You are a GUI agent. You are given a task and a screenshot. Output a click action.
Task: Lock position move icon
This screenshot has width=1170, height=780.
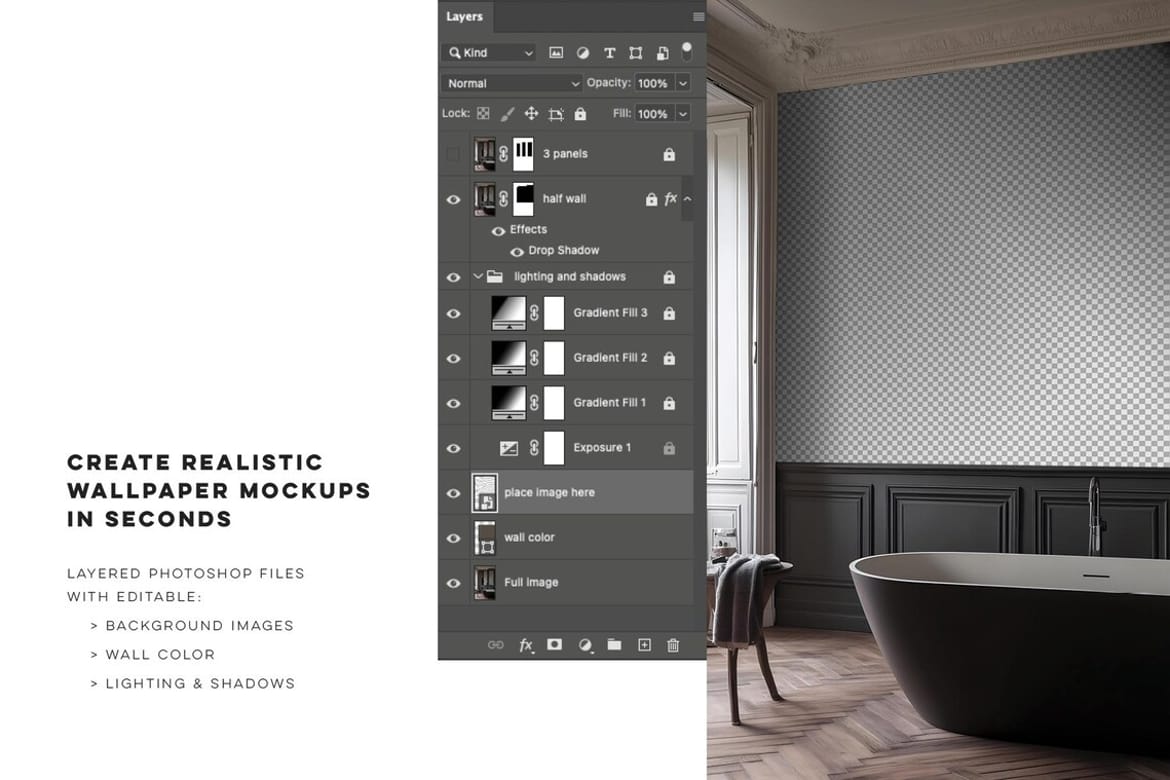tap(531, 113)
